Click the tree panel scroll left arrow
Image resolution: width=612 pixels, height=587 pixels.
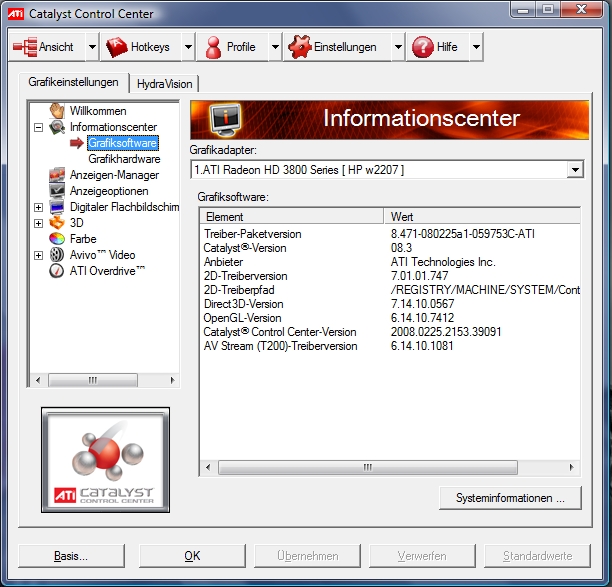(38, 380)
